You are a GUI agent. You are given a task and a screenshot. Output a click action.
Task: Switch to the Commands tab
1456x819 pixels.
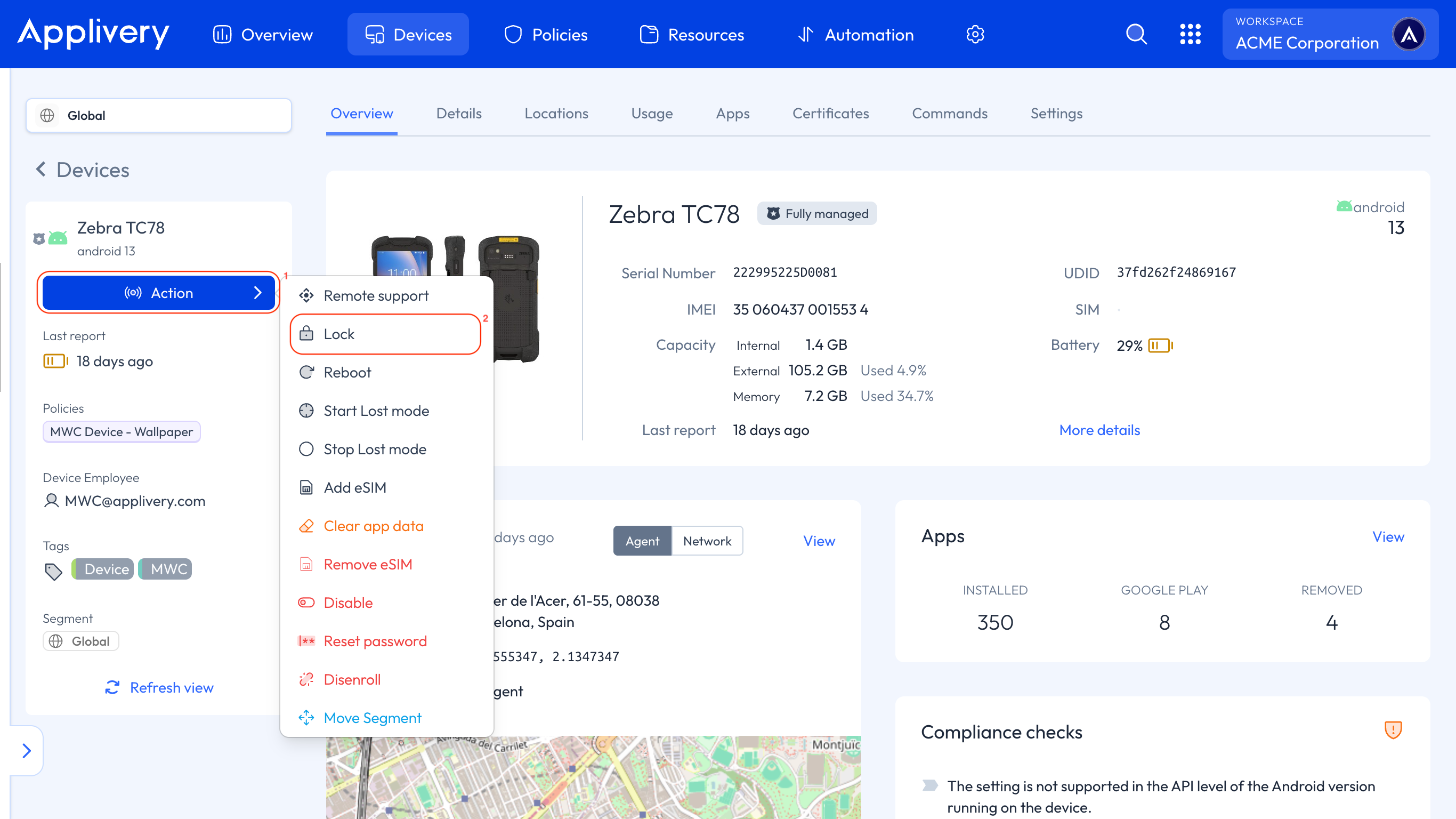click(949, 114)
